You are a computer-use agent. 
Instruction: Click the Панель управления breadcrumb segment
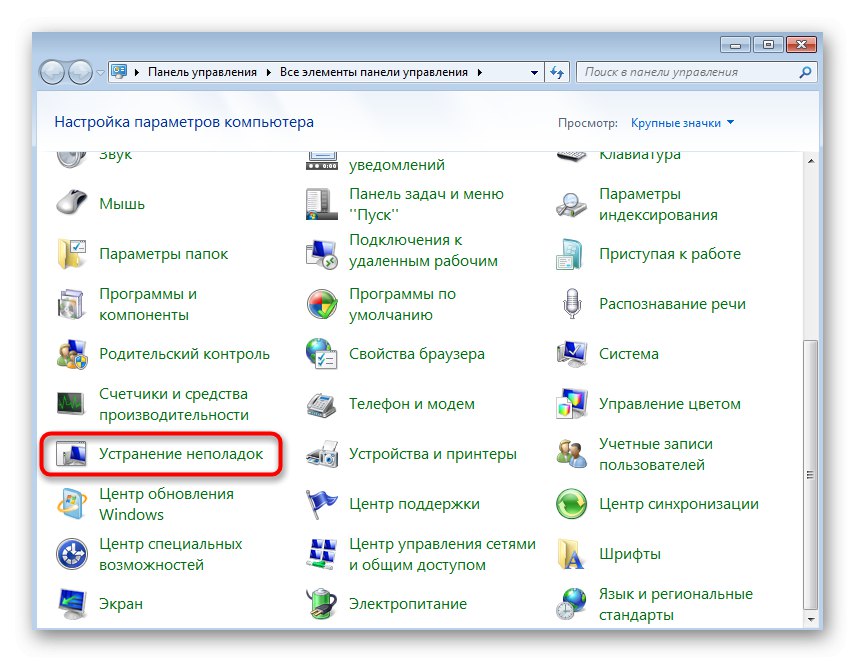[202, 72]
